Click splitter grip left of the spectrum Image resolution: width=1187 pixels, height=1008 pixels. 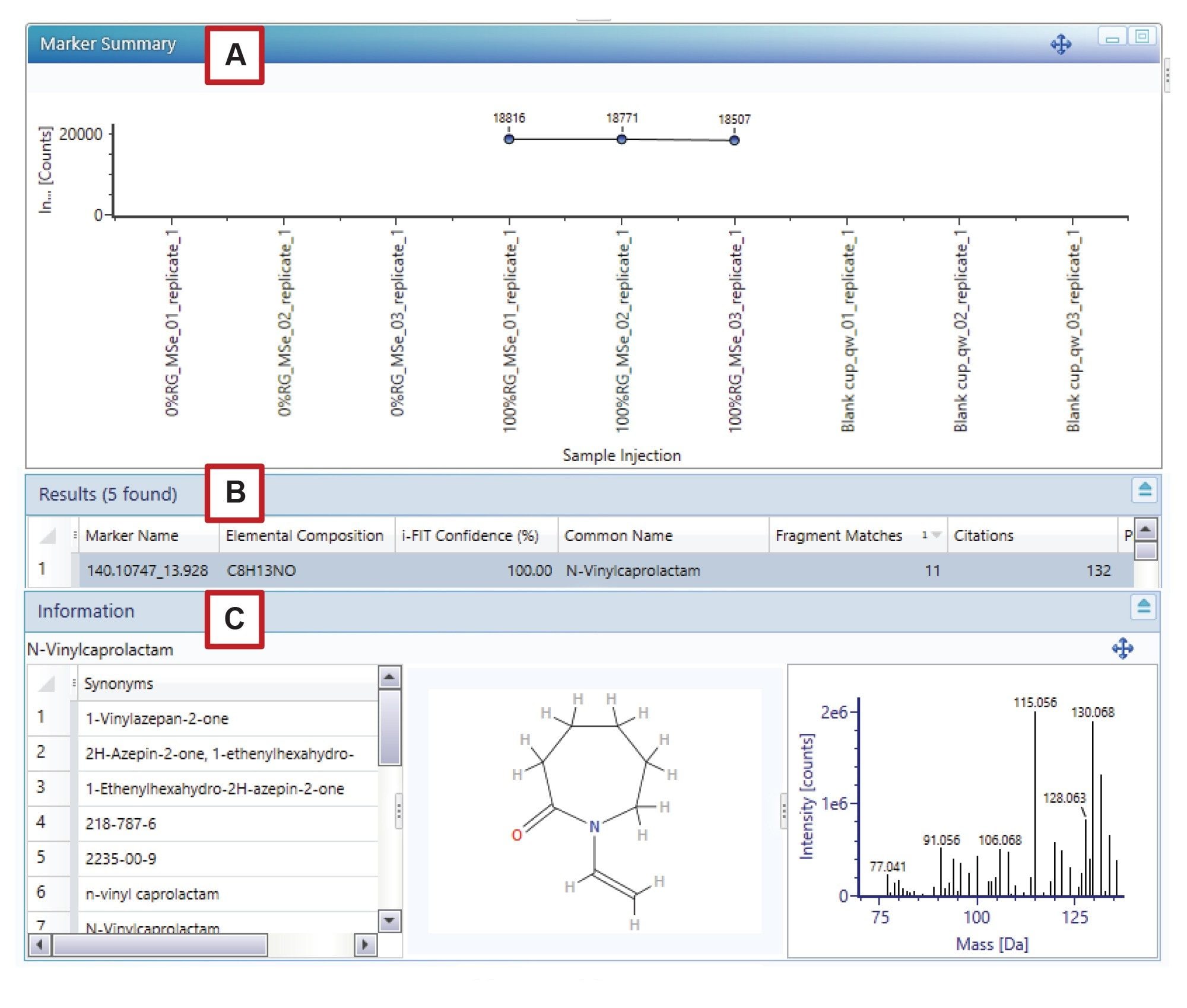pos(783,810)
